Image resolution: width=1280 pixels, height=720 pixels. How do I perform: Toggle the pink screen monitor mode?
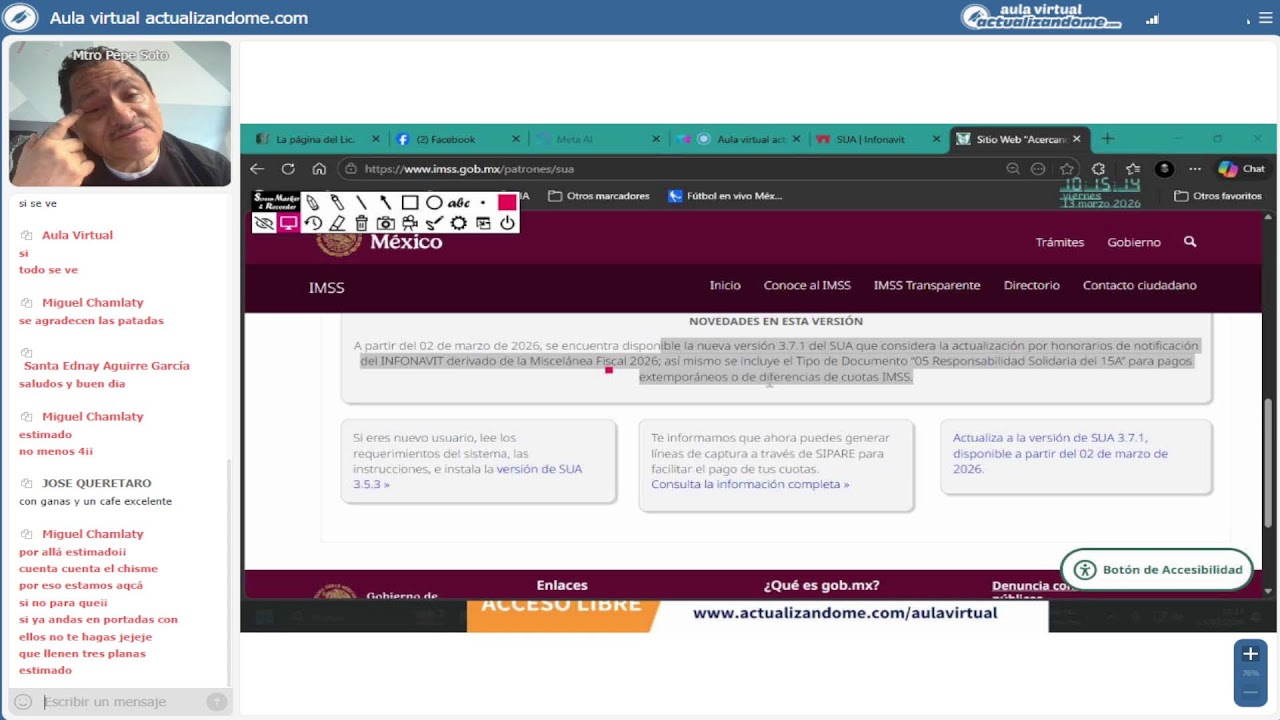point(289,223)
